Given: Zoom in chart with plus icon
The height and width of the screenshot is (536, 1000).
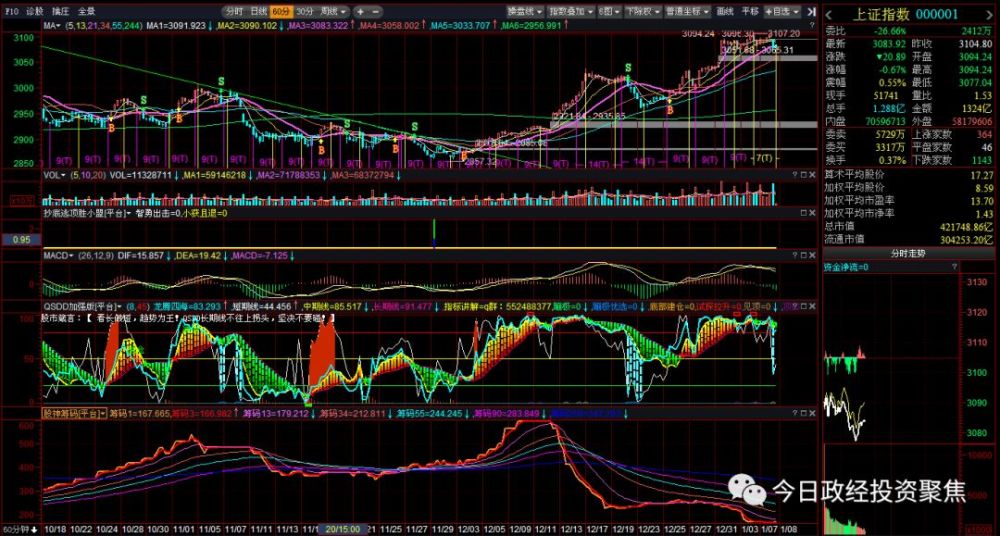Looking at the screenshot, I should tap(360, 11).
